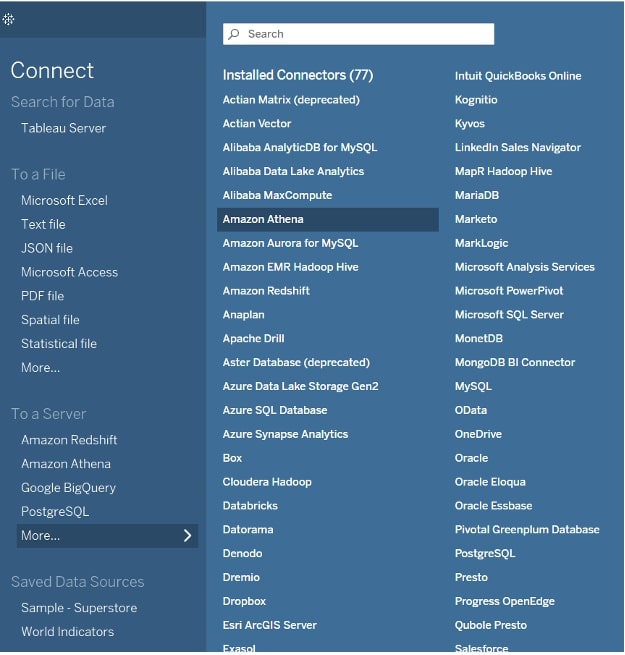Expand the To a Server More arrow
This screenshot has width=625, height=655.
point(188,536)
